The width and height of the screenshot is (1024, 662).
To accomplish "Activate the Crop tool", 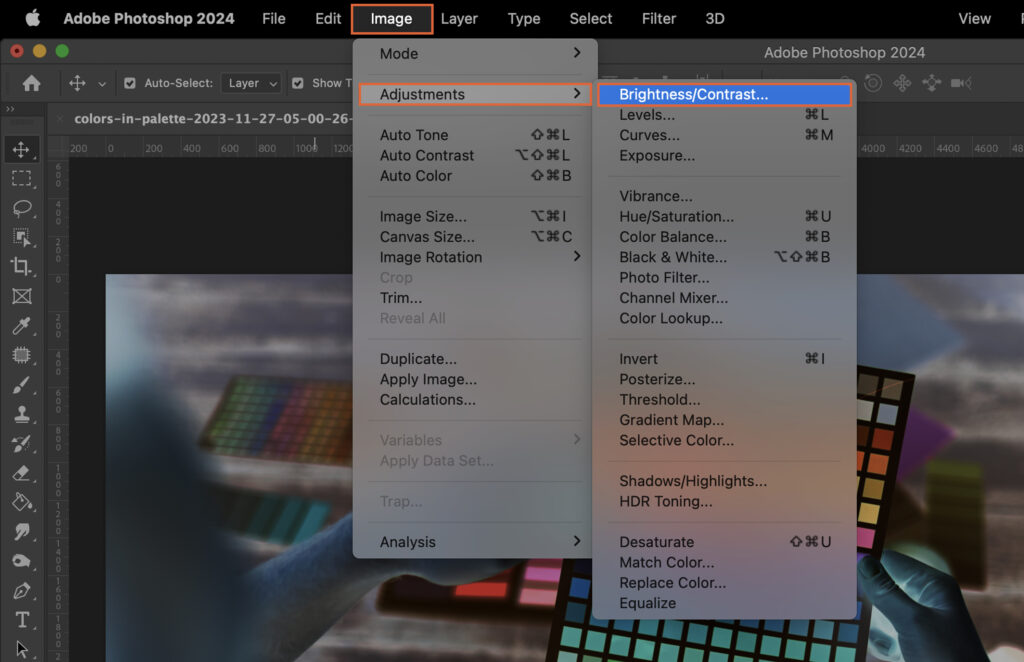I will [x=22, y=267].
